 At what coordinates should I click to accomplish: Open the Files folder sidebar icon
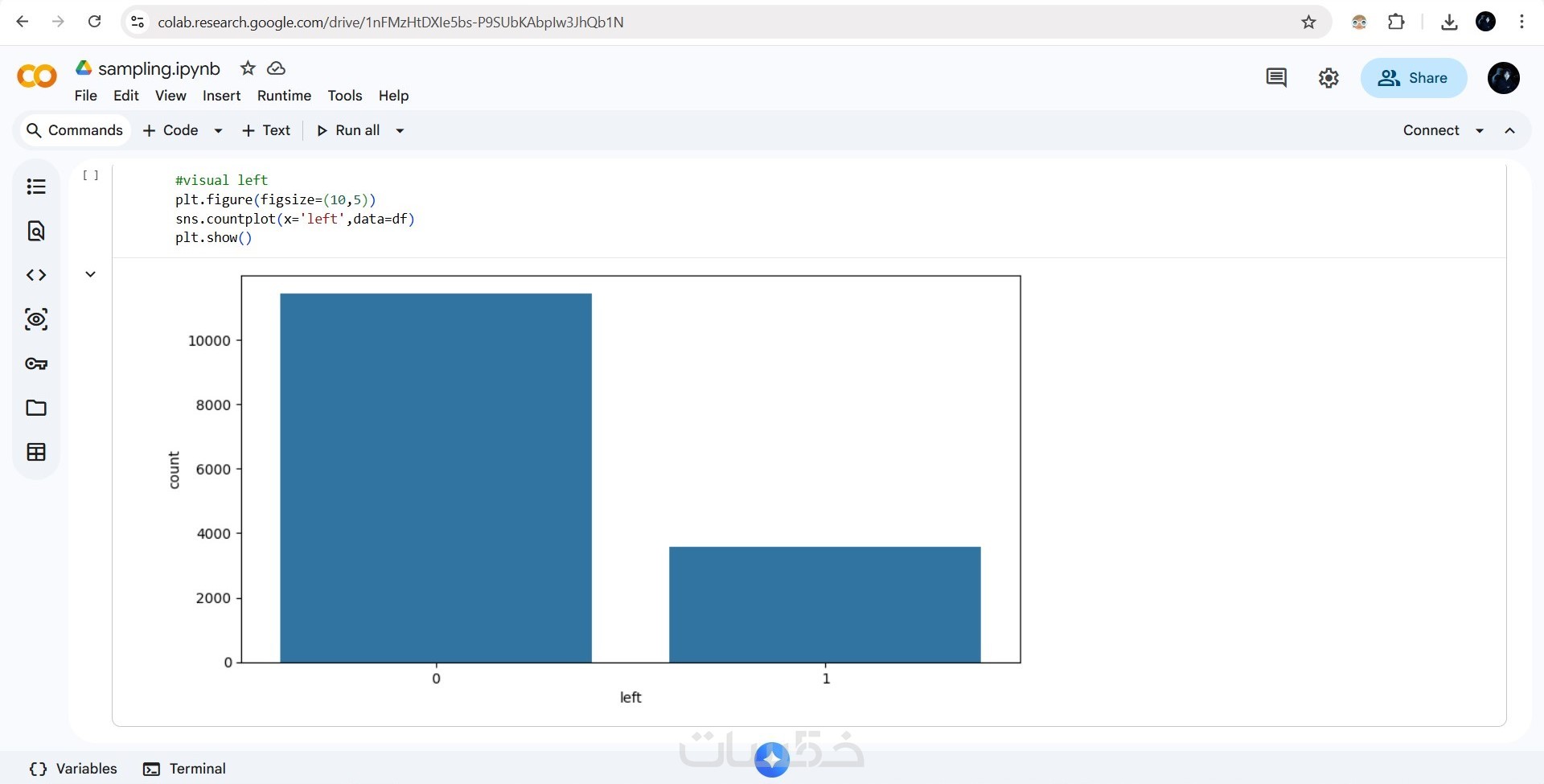point(36,408)
